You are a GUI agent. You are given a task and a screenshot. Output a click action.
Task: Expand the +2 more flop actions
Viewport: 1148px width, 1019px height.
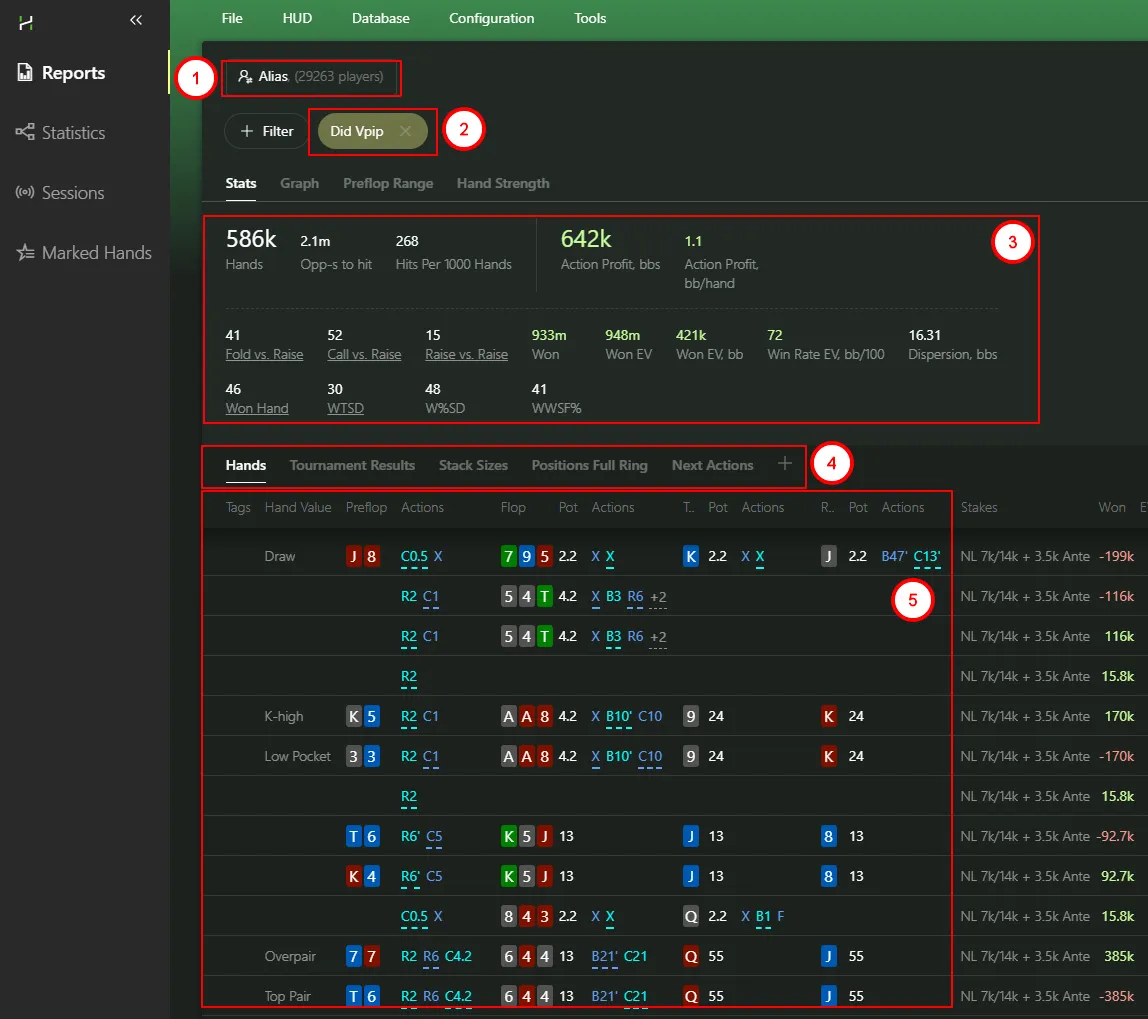click(x=658, y=597)
